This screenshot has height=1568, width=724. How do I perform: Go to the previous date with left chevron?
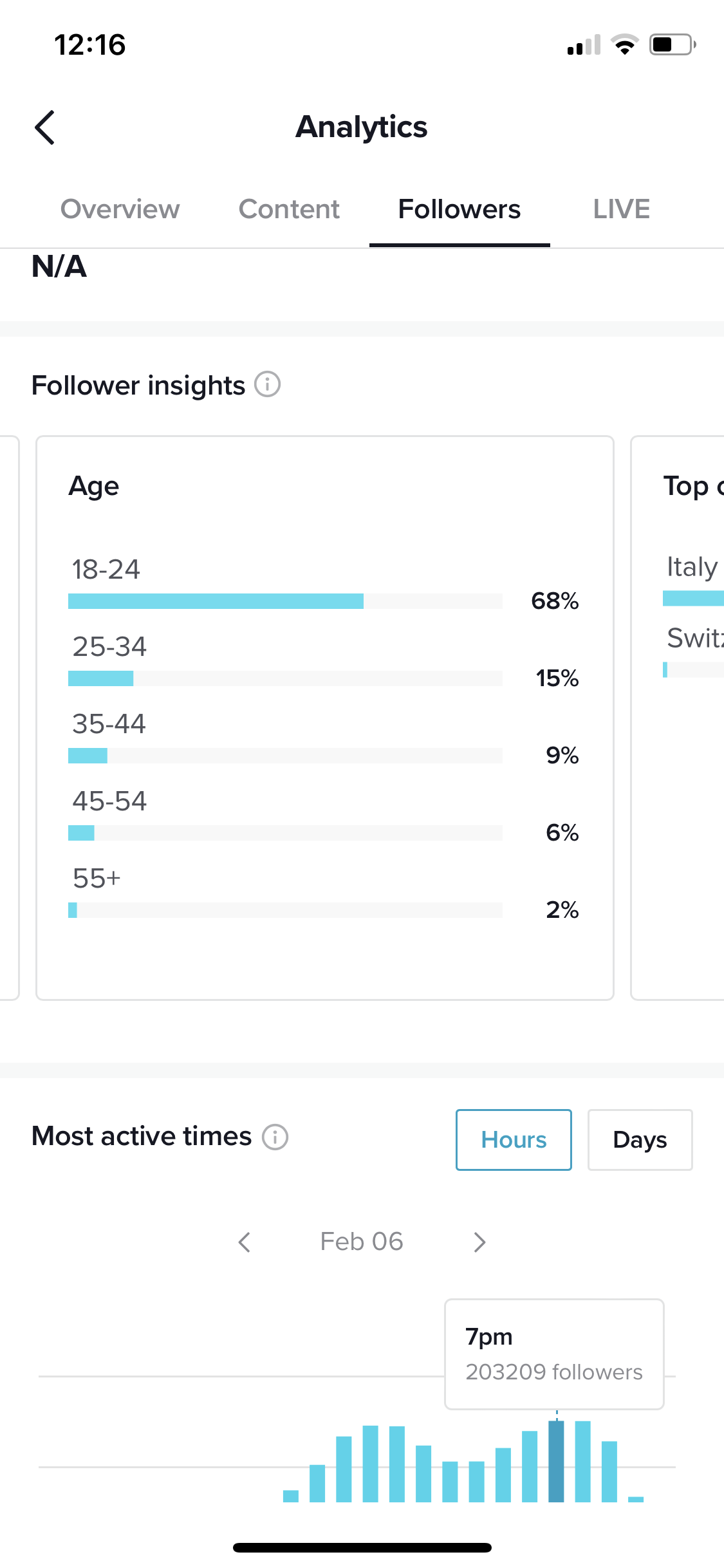[x=244, y=1242]
